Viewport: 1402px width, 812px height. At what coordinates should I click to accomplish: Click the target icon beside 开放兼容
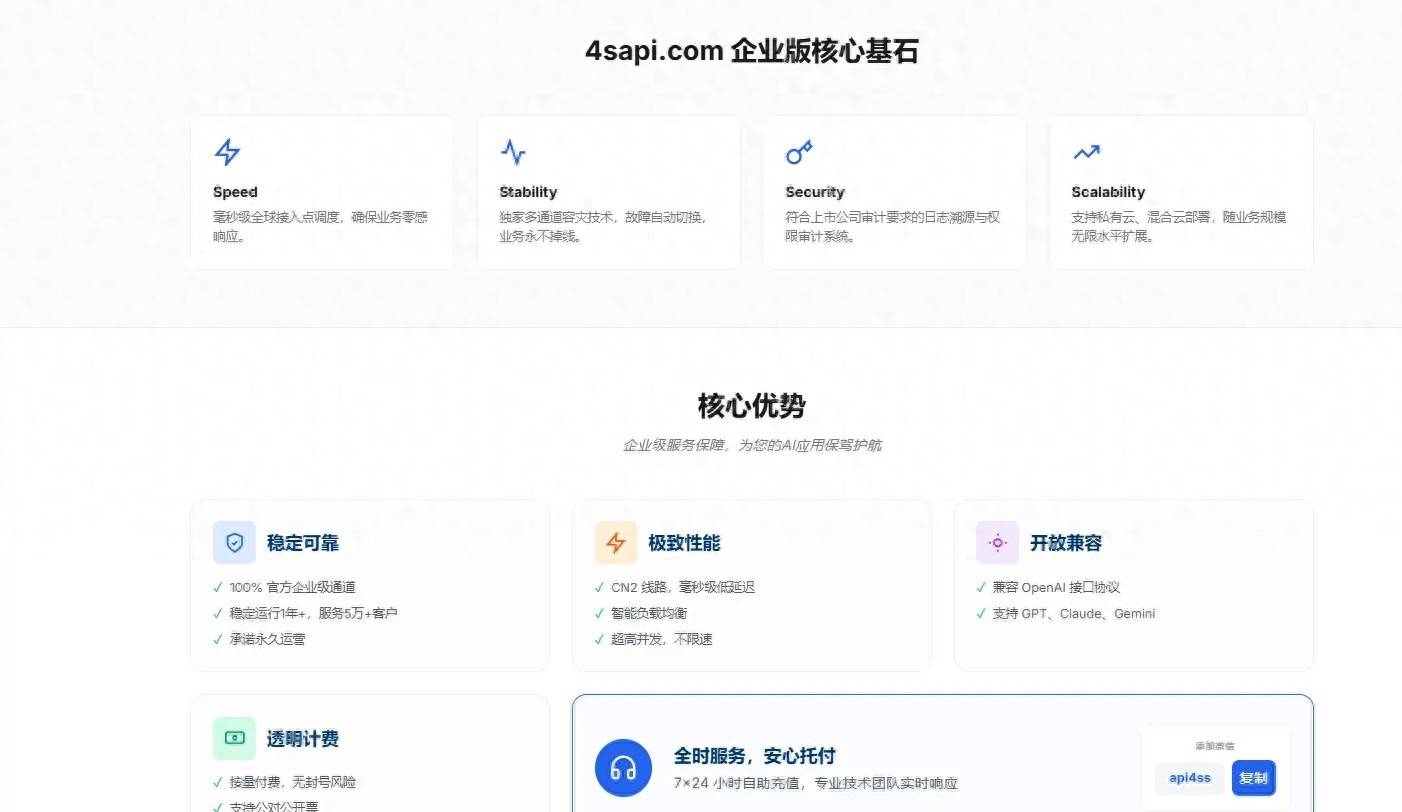point(997,542)
